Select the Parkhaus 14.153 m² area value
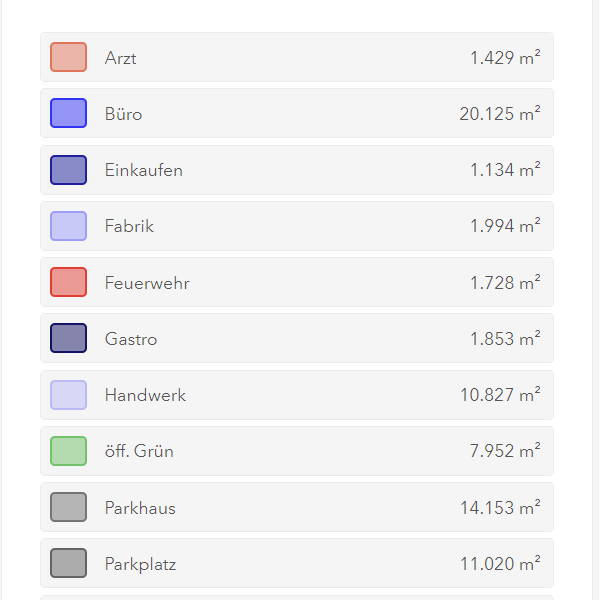Image resolution: width=600 pixels, height=600 pixels. click(500, 508)
